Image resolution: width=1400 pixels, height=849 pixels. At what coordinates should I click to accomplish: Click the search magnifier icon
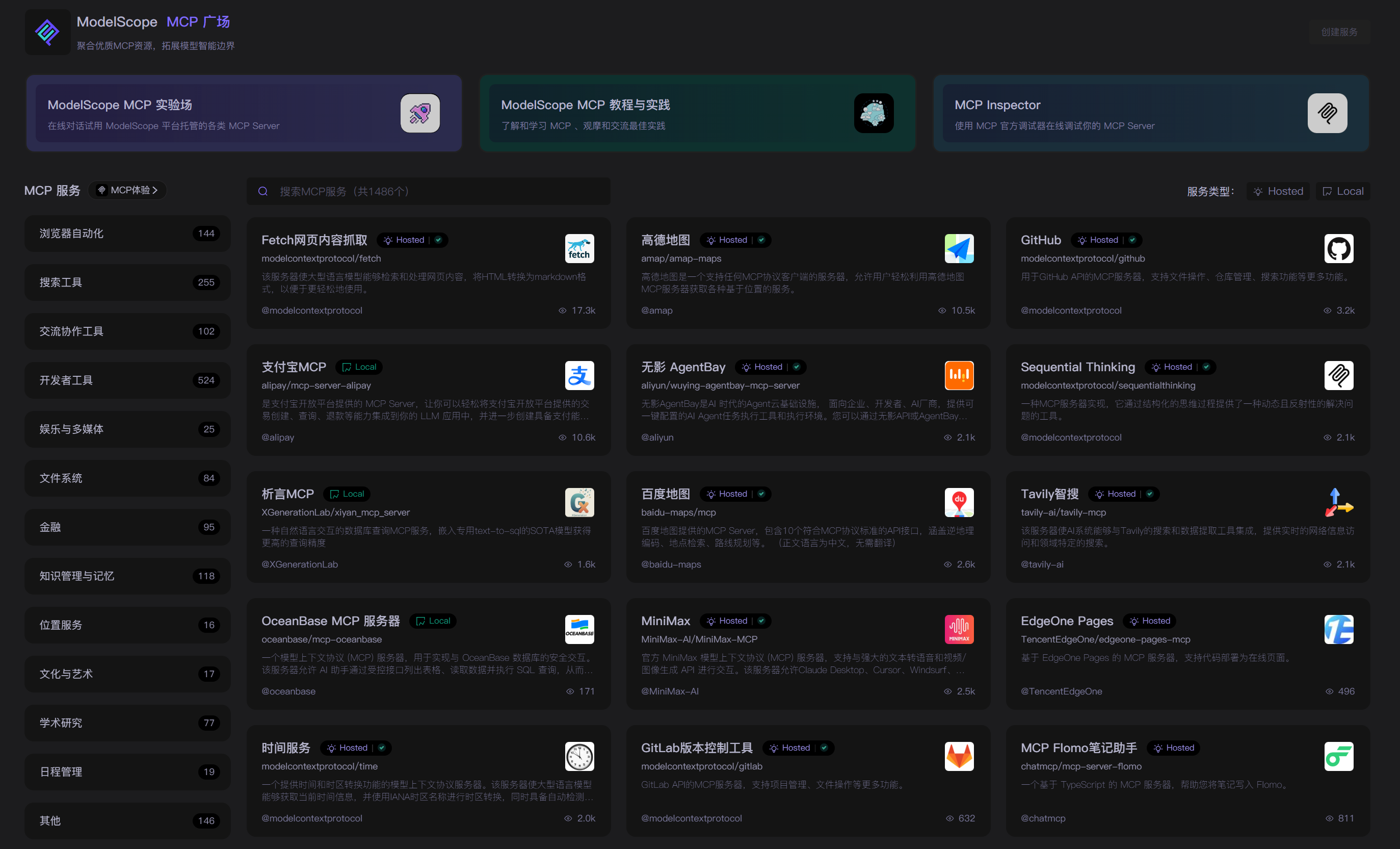tap(262, 192)
